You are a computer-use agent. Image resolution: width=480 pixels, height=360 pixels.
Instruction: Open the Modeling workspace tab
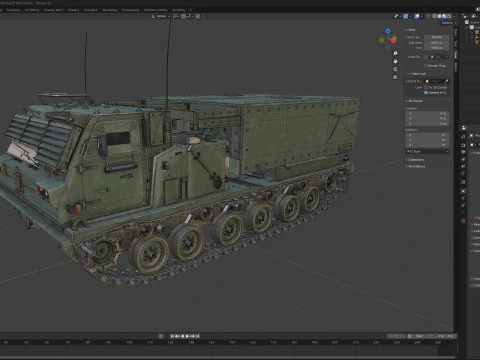click(x=13, y=10)
